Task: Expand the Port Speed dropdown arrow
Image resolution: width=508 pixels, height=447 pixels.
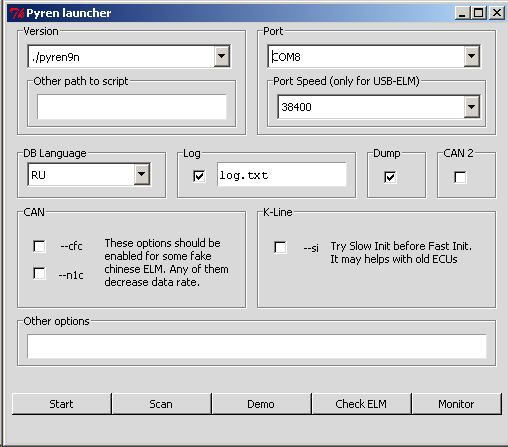Action: tap(472, 107)
